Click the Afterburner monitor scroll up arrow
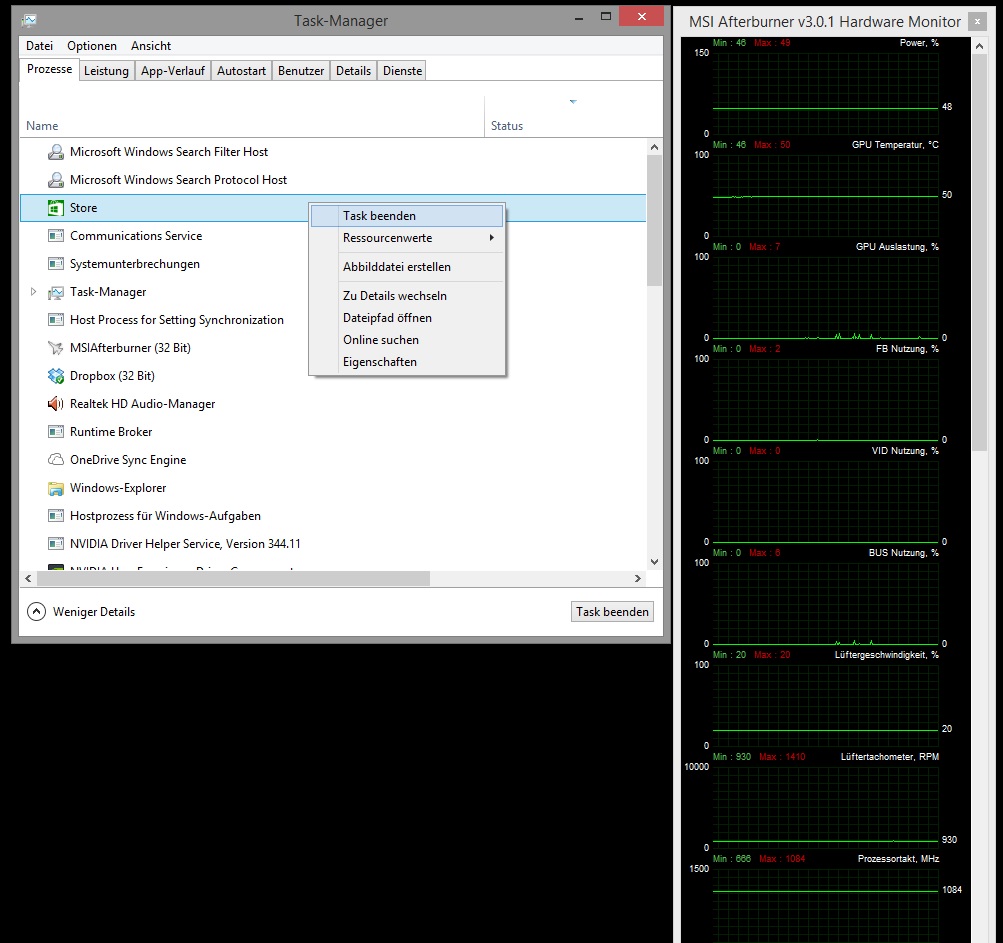The width and height of the screenshot is (1003, 943). point(979,46)
